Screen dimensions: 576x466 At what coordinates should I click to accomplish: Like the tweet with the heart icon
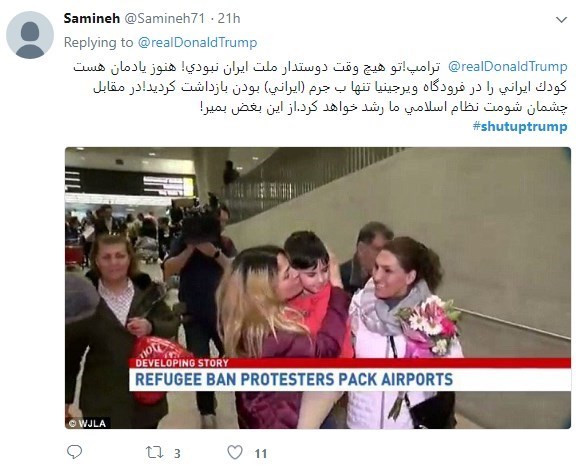(x=235, y=452)
